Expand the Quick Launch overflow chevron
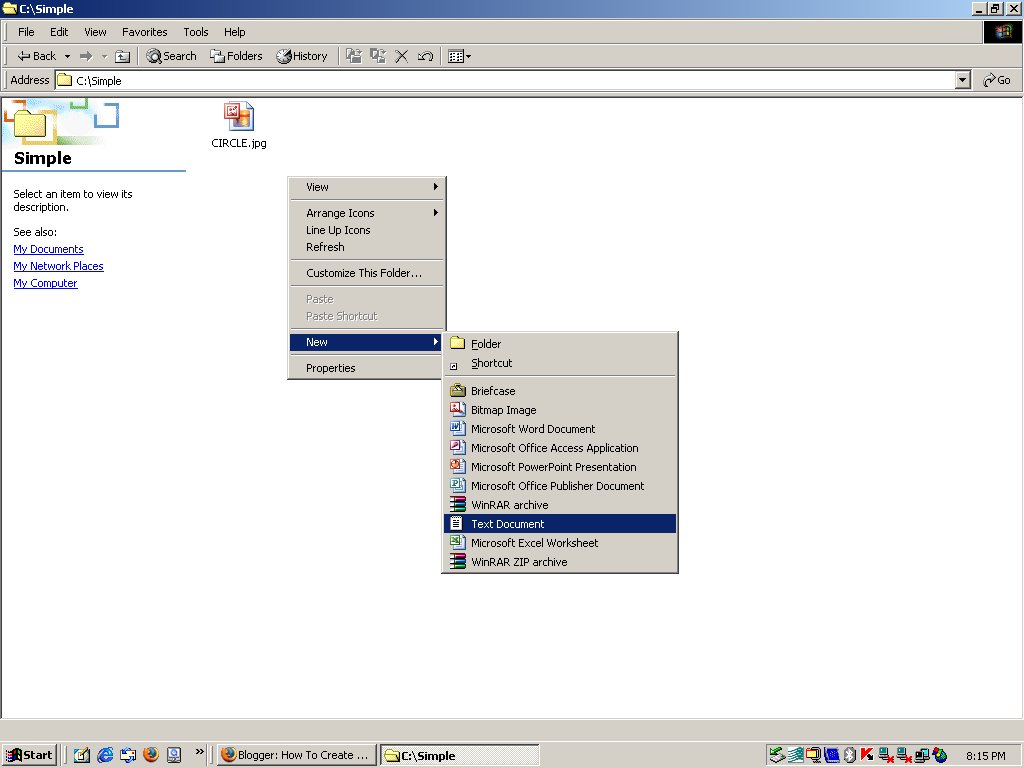This screenshot has width=1024, height=768. pos(199,752)
